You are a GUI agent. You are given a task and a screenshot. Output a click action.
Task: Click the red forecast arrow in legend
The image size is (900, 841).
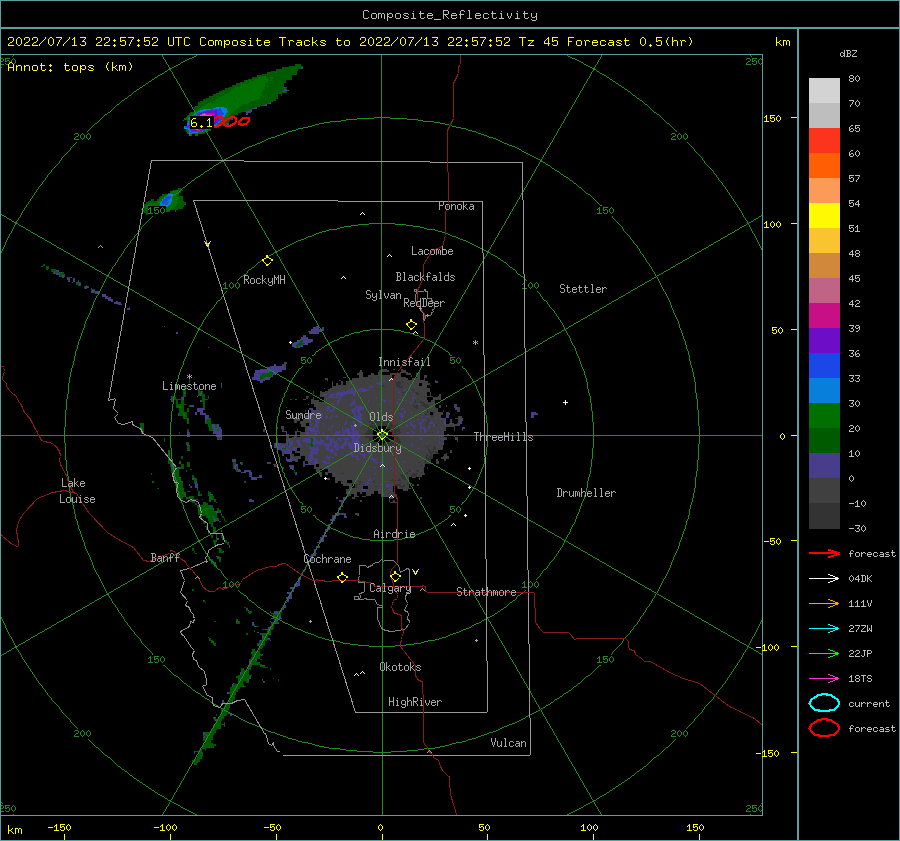(824, 553)
